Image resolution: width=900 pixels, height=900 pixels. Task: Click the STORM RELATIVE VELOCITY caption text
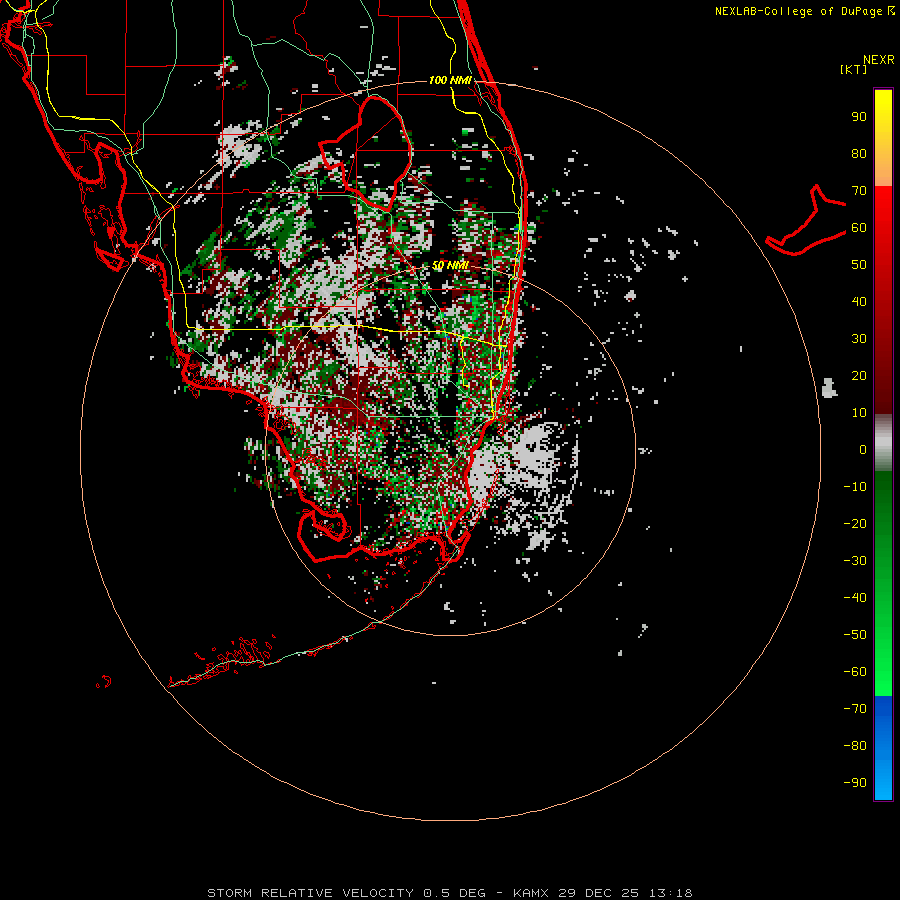310,893
